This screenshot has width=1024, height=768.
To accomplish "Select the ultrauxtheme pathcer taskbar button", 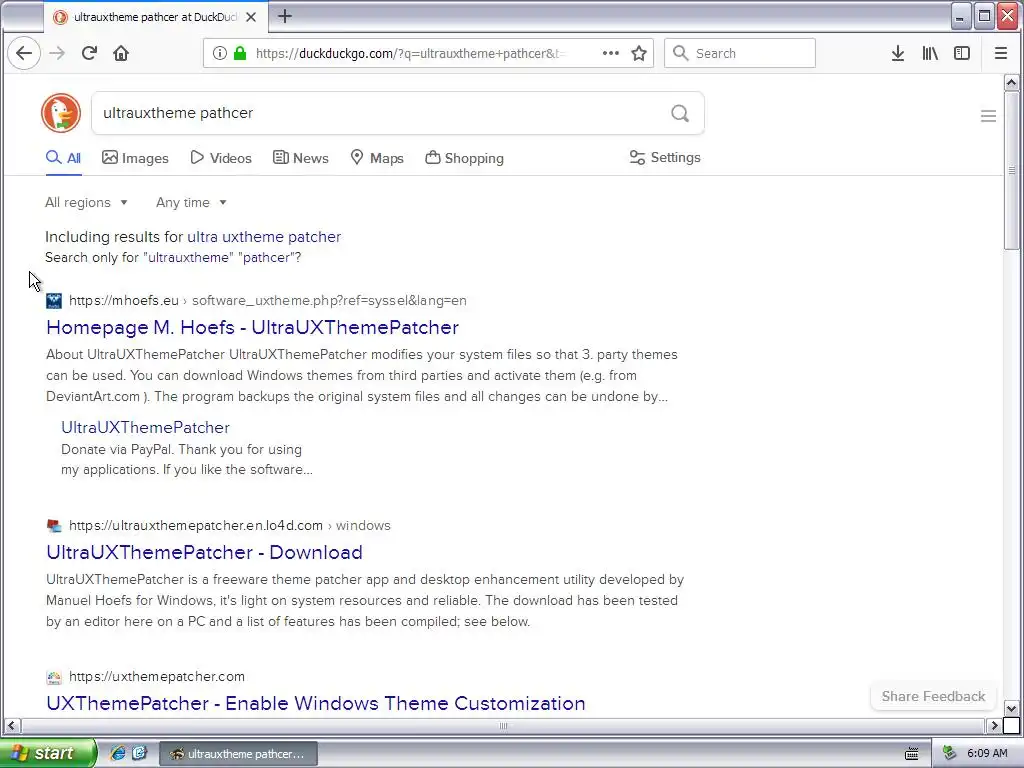I will coord(239,754).
